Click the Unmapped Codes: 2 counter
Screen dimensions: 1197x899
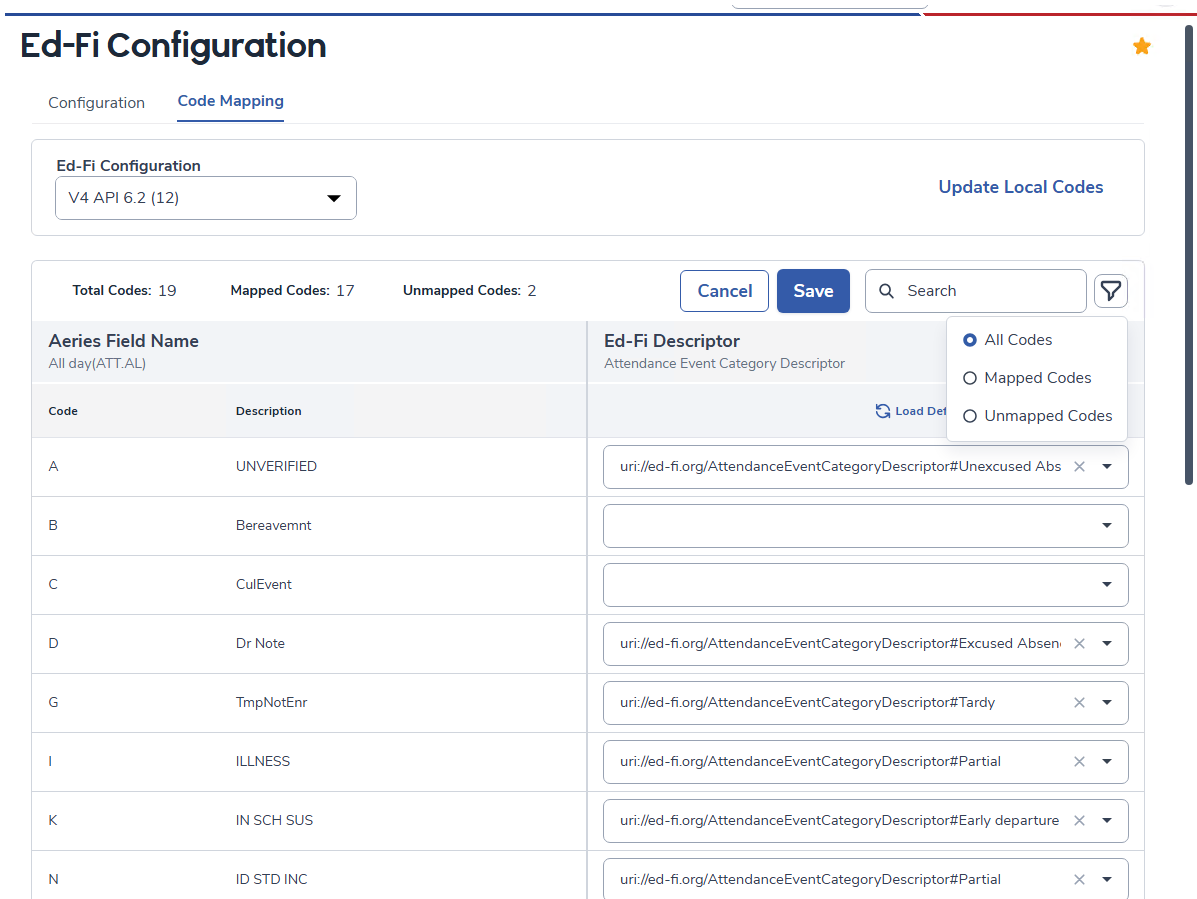pos(469,291)
